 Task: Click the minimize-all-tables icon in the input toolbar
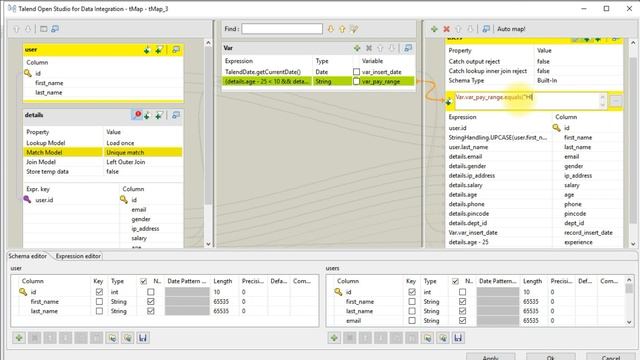click(55, 29)
